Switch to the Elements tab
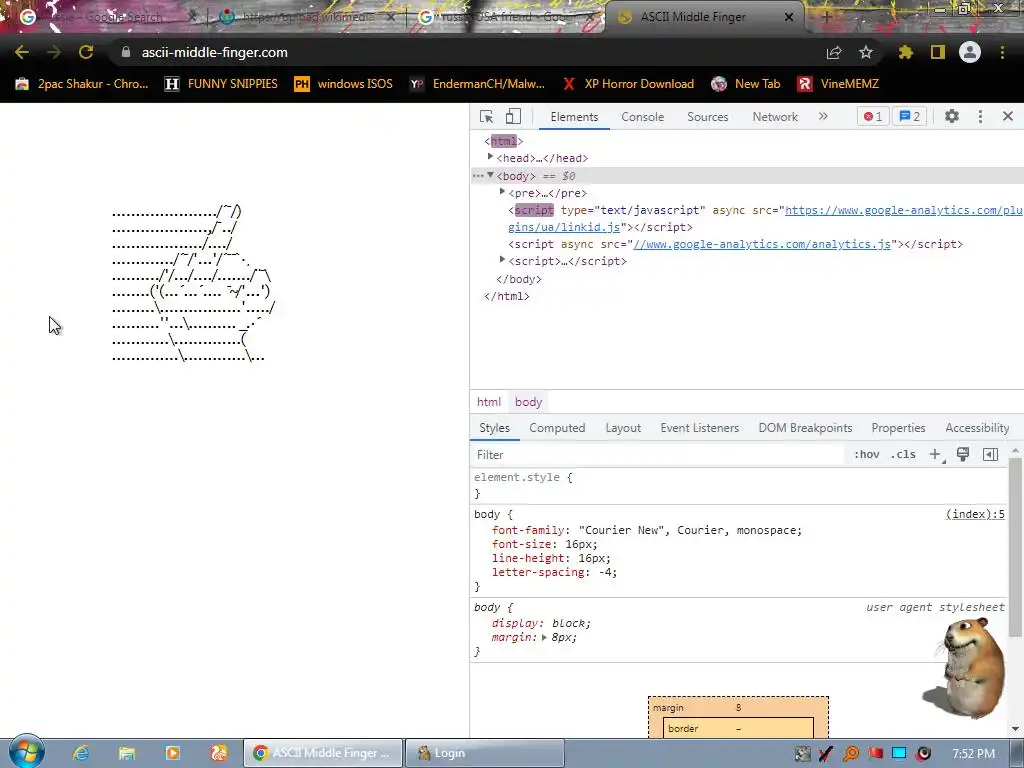The image size is (1024, 768). (574, 117)
